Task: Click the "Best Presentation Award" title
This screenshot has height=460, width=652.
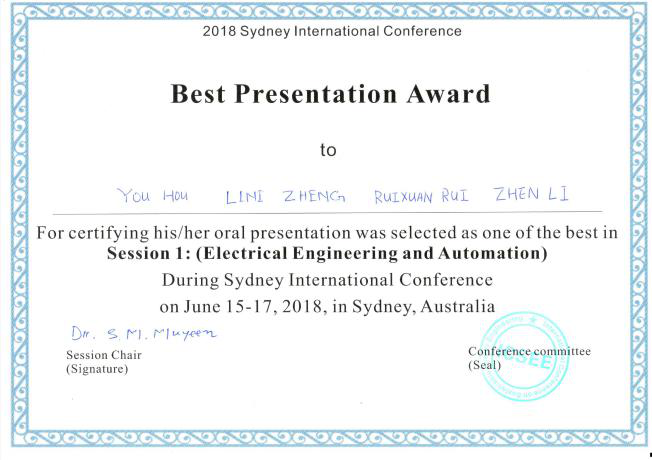Action: 330,95
